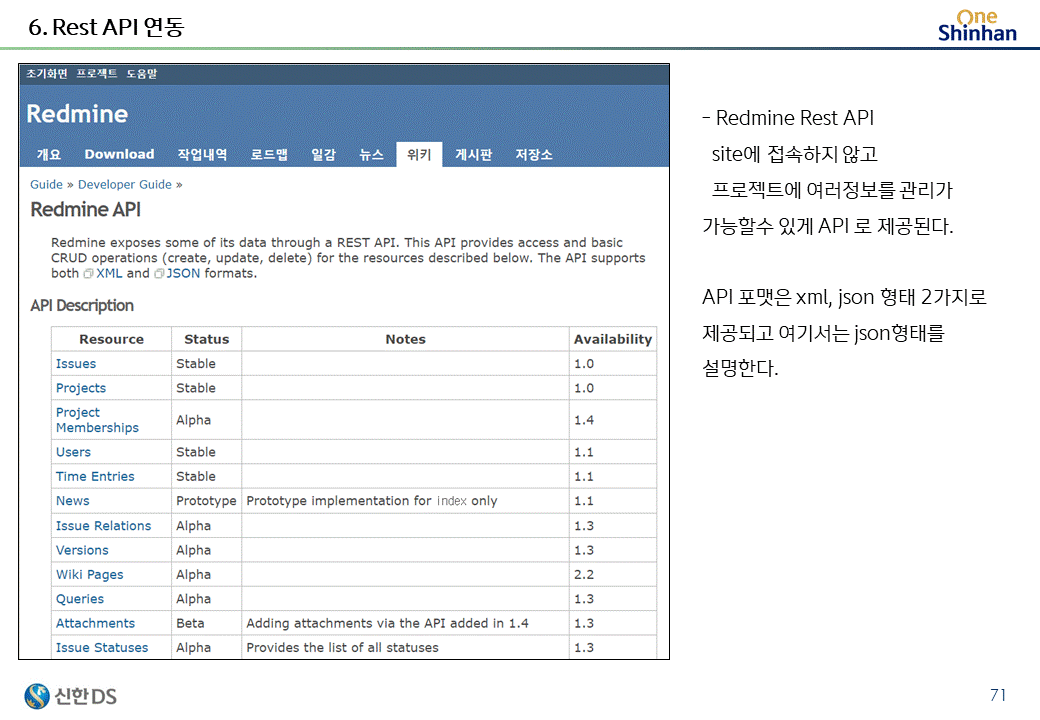Click the external-link icon before JSON

(159, 274)
